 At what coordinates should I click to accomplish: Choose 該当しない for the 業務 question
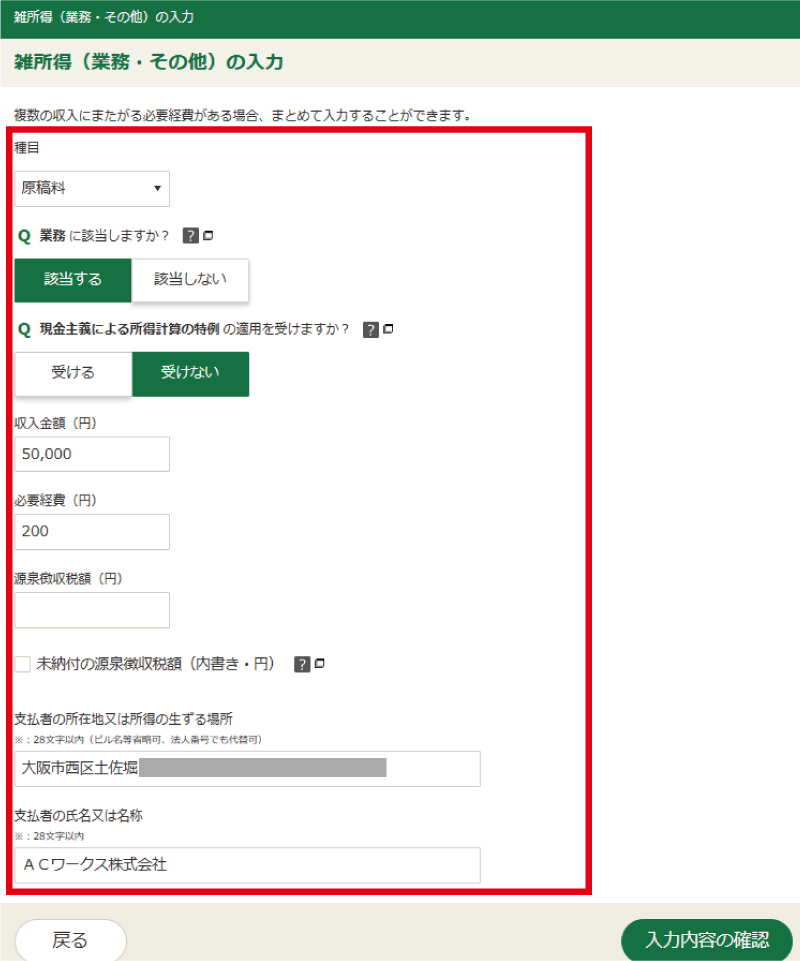pyautogui.click(x=190, y=280)
